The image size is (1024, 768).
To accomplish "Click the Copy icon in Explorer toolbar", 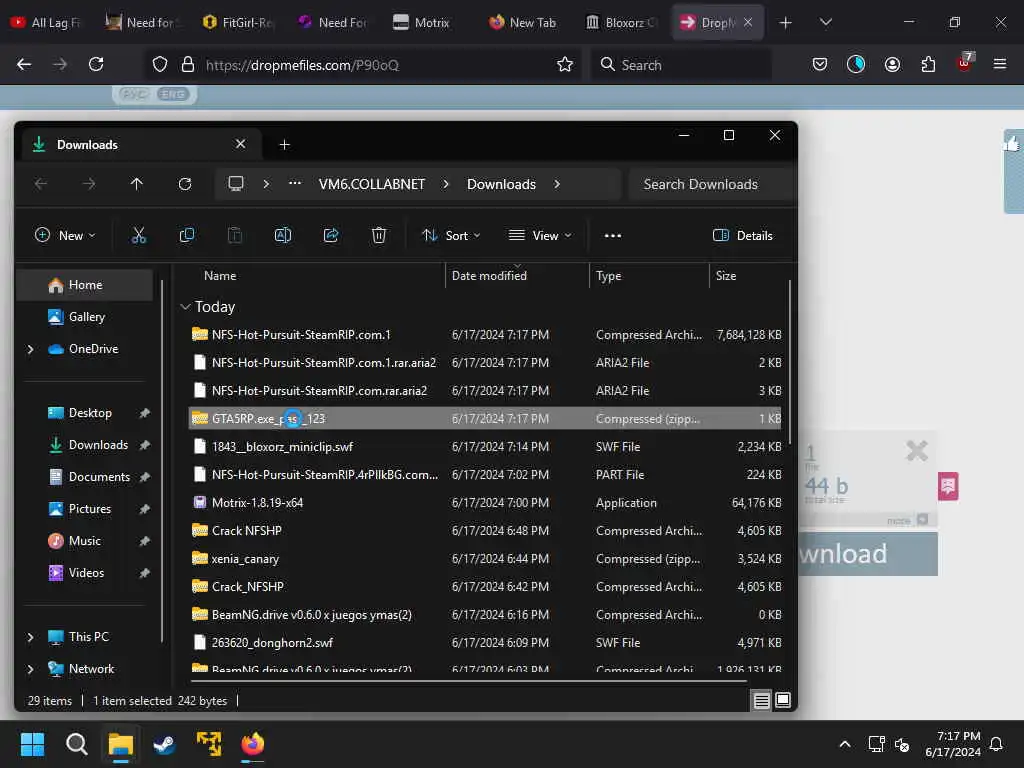I will tap(187, 235).
